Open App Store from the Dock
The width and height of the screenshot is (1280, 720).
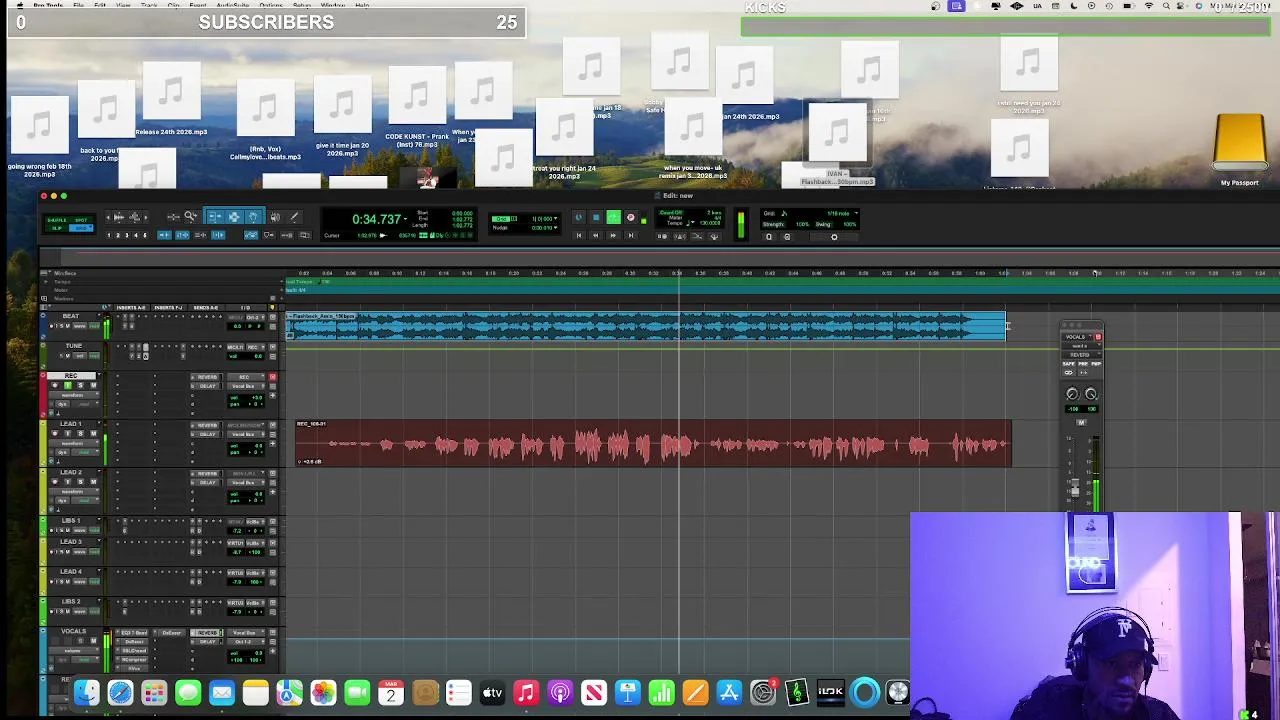click(729, 692)
